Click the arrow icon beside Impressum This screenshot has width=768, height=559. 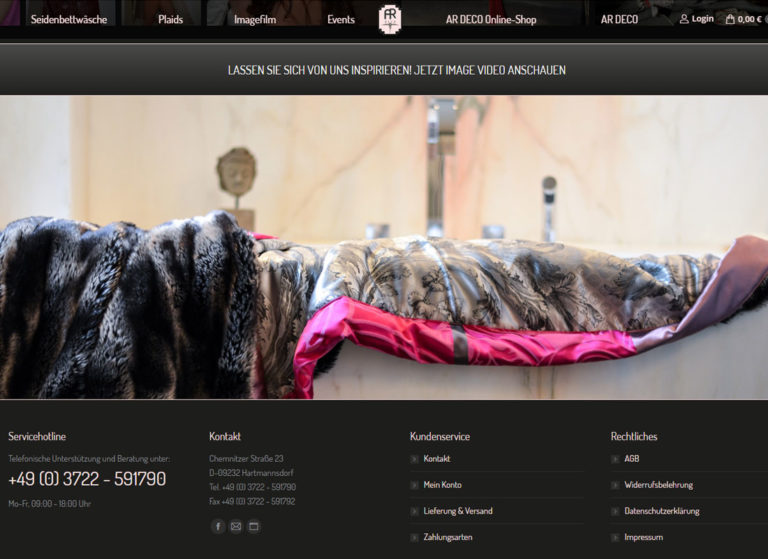[615, 537]
